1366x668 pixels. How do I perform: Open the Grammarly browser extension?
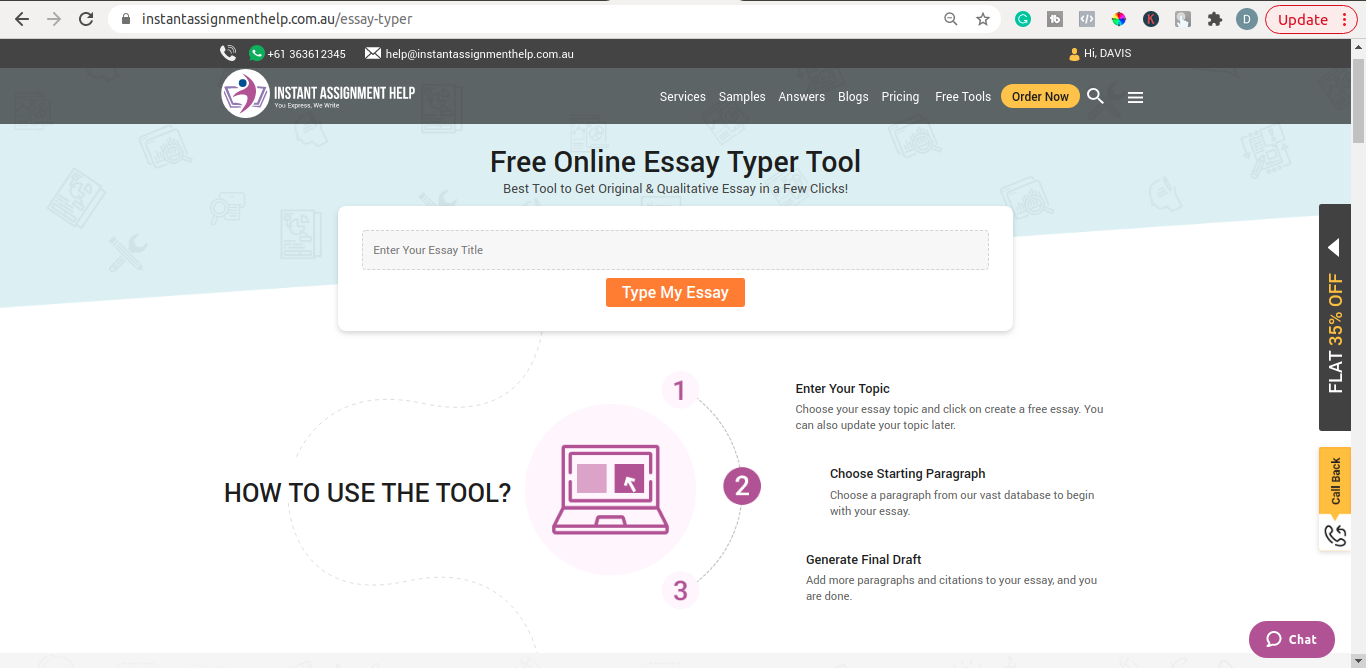(1022, 18)
